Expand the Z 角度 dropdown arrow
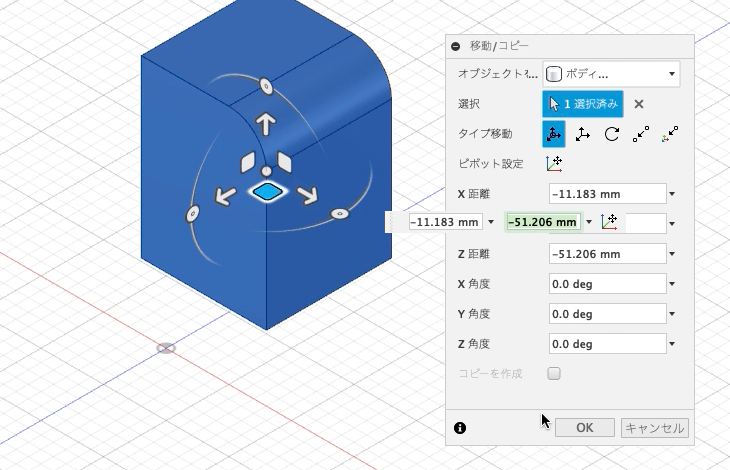This screenshot has width=730, height=470. click(x=672, y=344)
